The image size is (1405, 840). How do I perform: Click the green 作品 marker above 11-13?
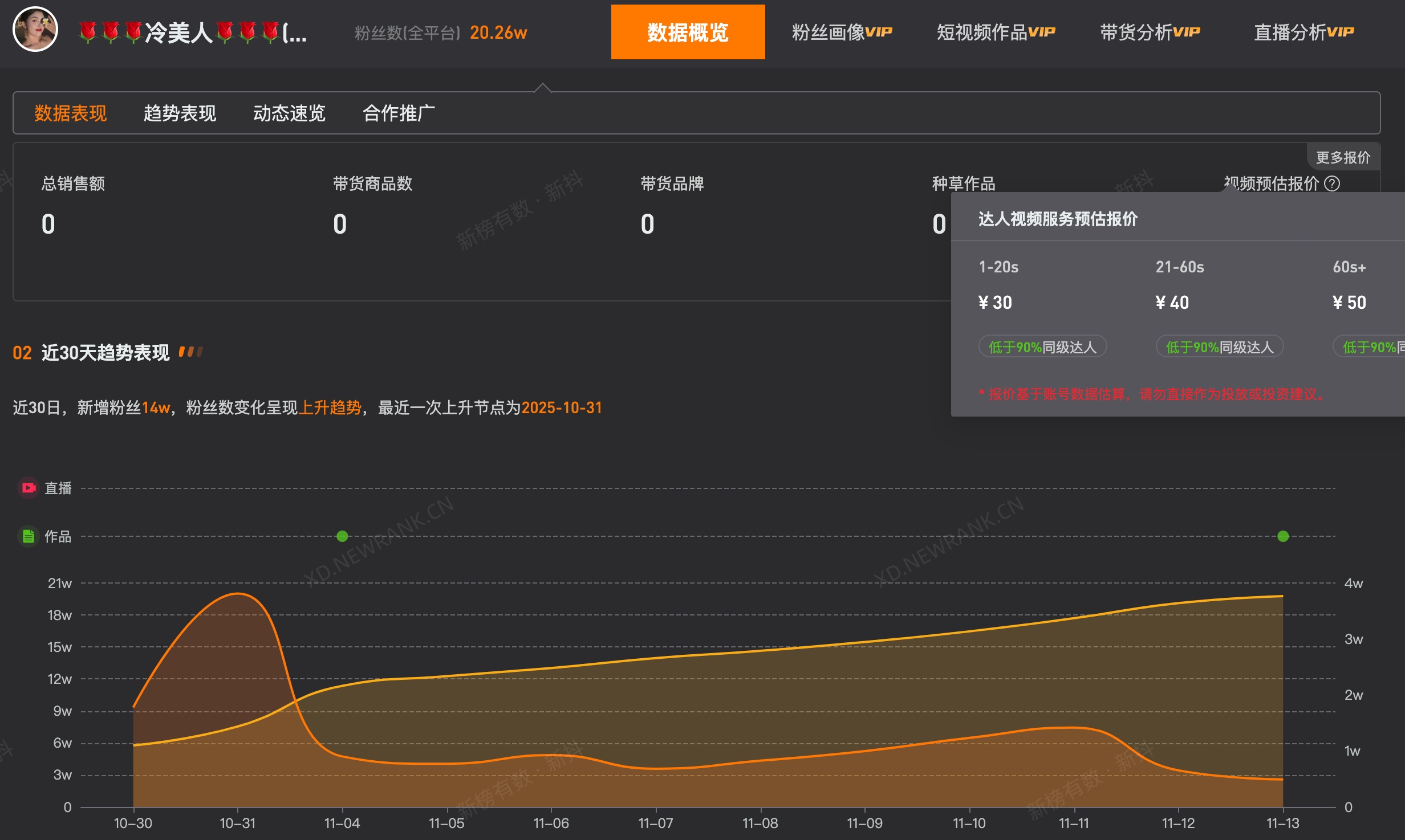tap(1284, 536)
